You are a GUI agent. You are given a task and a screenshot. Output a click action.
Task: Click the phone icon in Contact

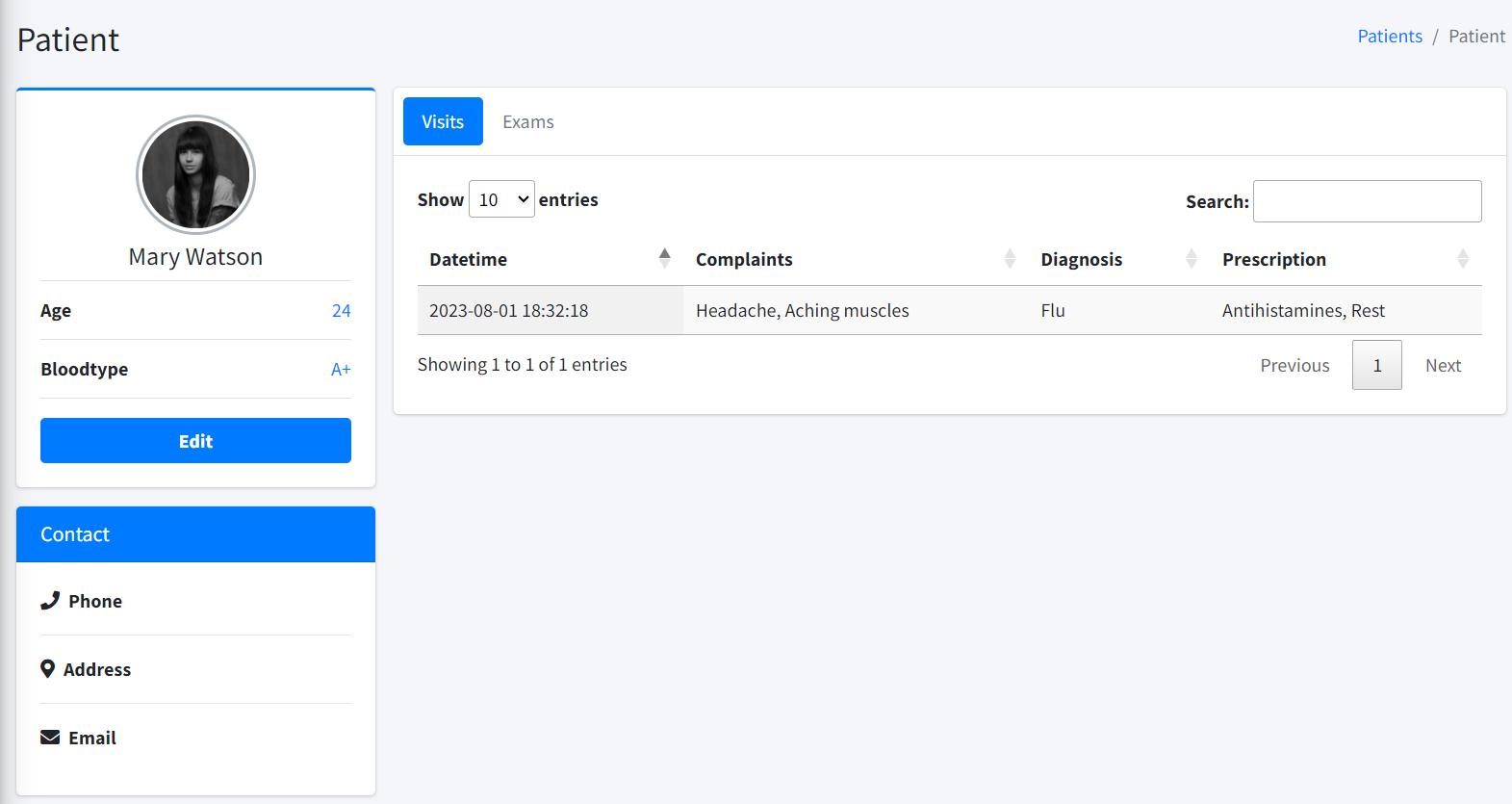[x=50, y=601]
